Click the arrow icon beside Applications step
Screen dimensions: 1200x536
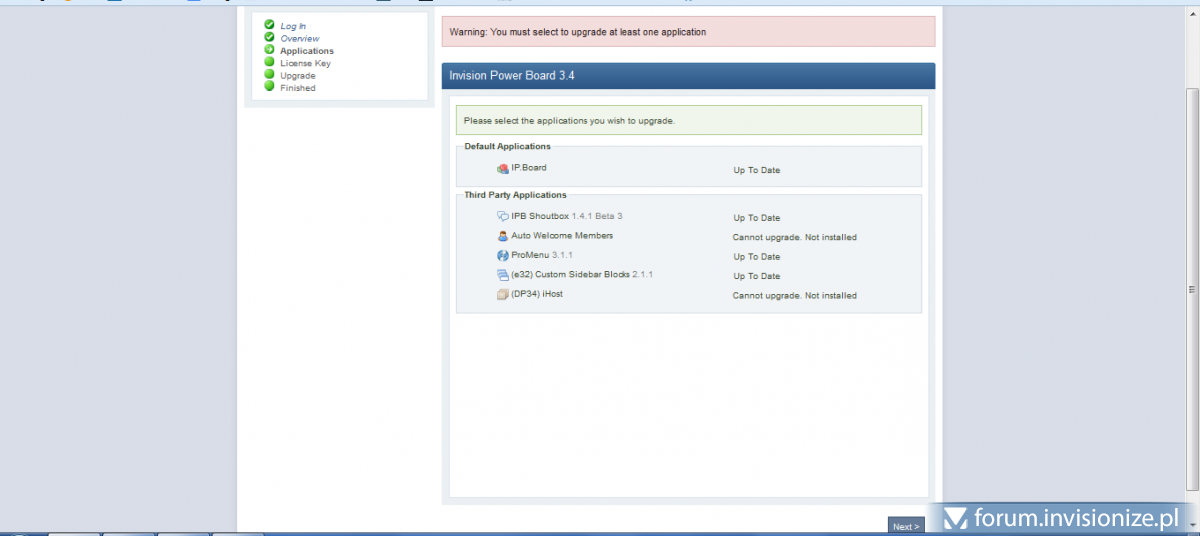pyautogui.click(x=269, y=50)
